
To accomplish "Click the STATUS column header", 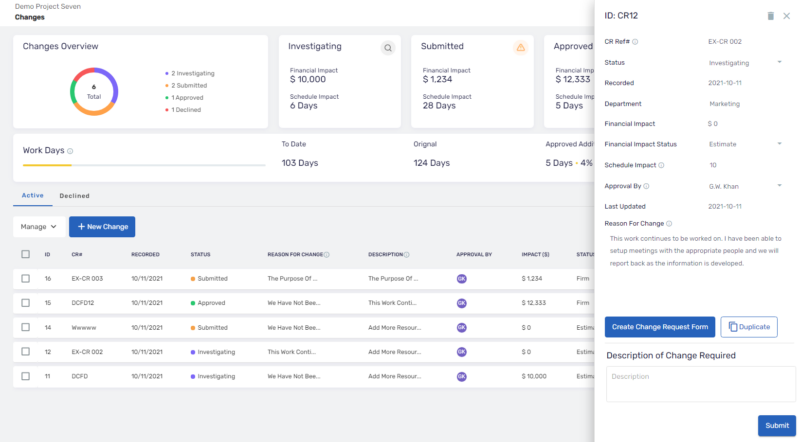I will (201, 255).
